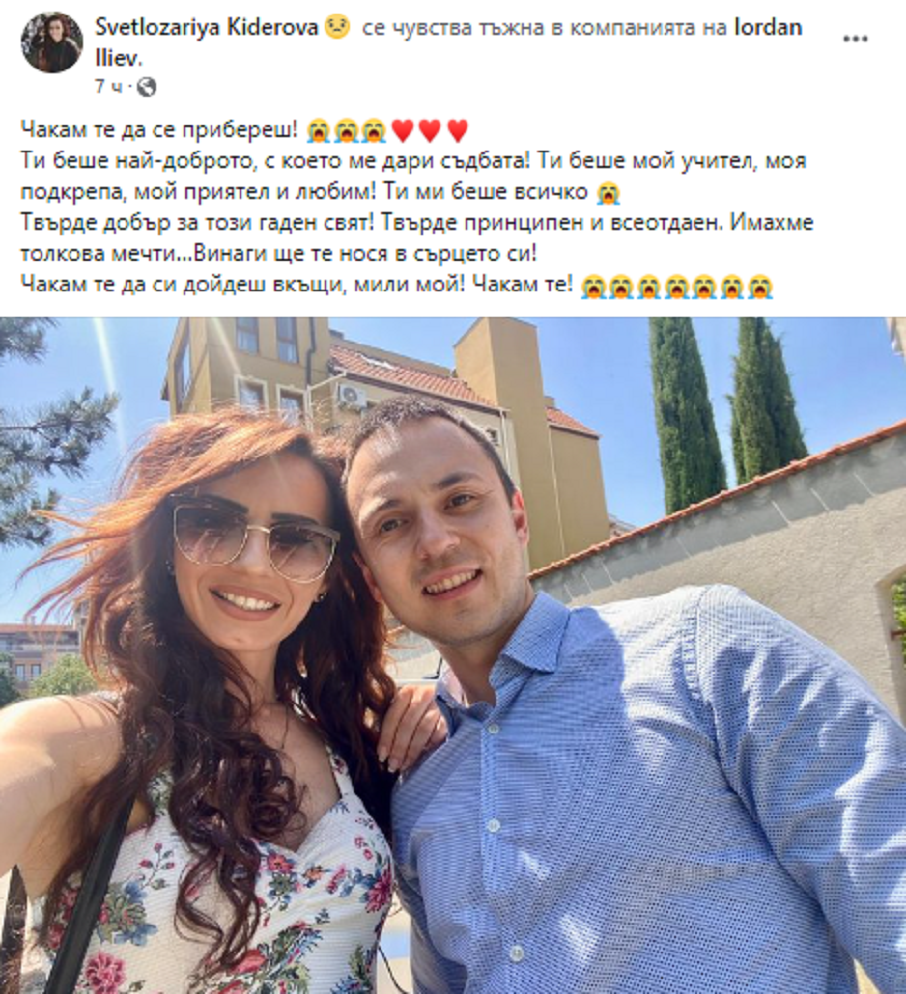Click the first red heart emoji
The width and height of the screenshot is (906, 994).
(x=402, y=131)
